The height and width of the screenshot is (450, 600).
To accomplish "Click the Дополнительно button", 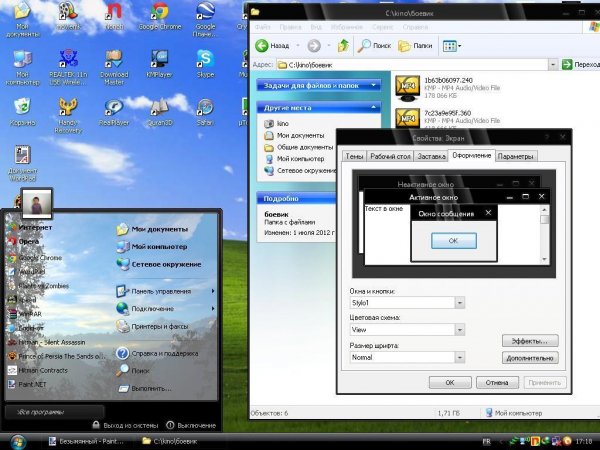I will [530, 358].
